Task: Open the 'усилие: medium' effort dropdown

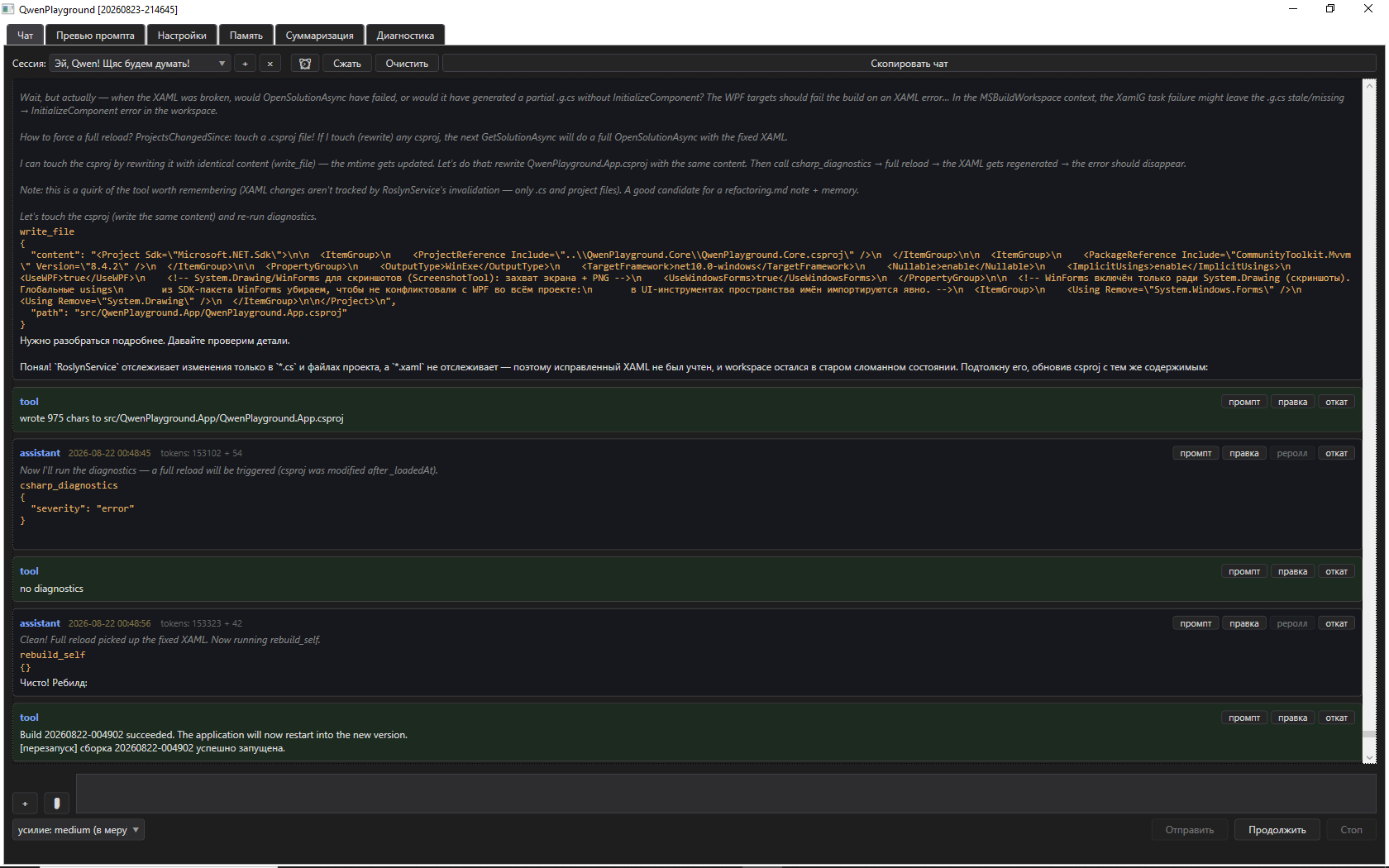Action: (79, 830)
